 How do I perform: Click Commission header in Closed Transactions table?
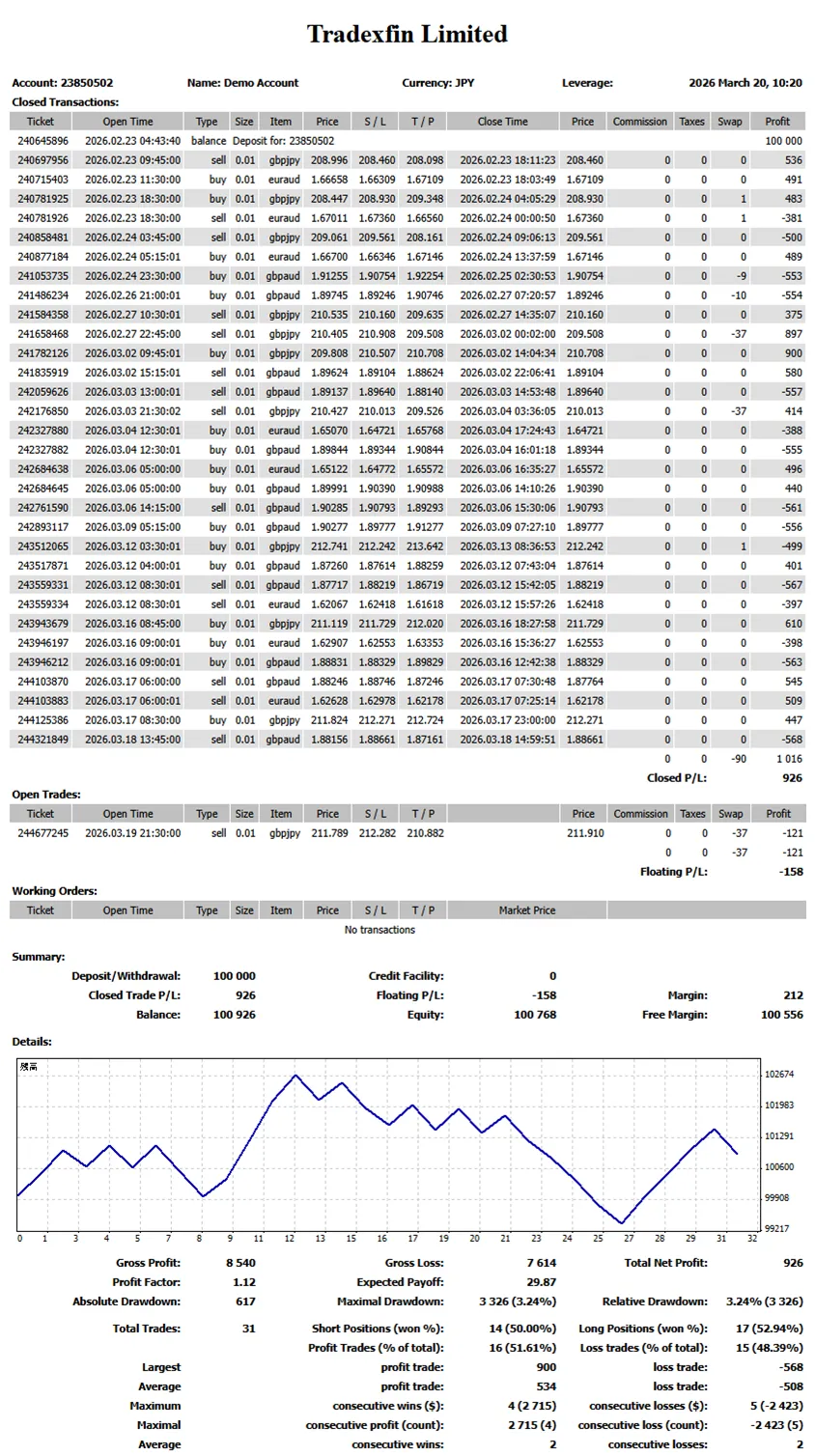(639, 122)
